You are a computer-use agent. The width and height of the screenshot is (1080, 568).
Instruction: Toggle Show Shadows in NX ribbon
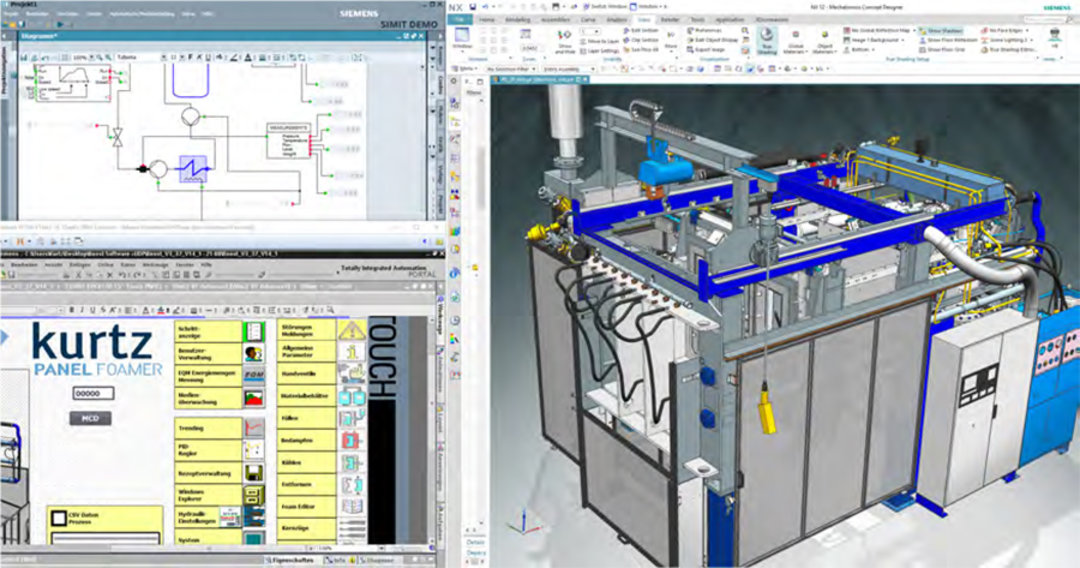[940, 31]
